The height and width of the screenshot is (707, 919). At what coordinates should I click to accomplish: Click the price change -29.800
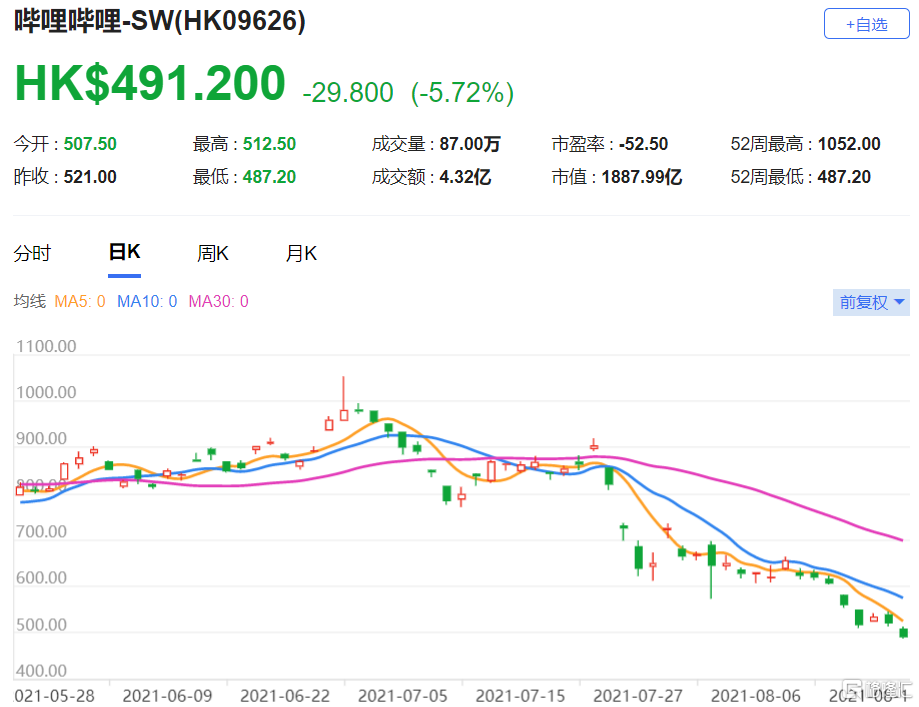pyautogui.click(x=348, y=93)
